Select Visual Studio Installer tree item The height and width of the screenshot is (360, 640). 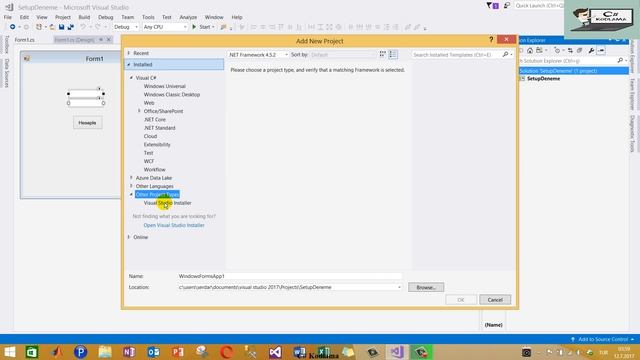tap(167, 203)
